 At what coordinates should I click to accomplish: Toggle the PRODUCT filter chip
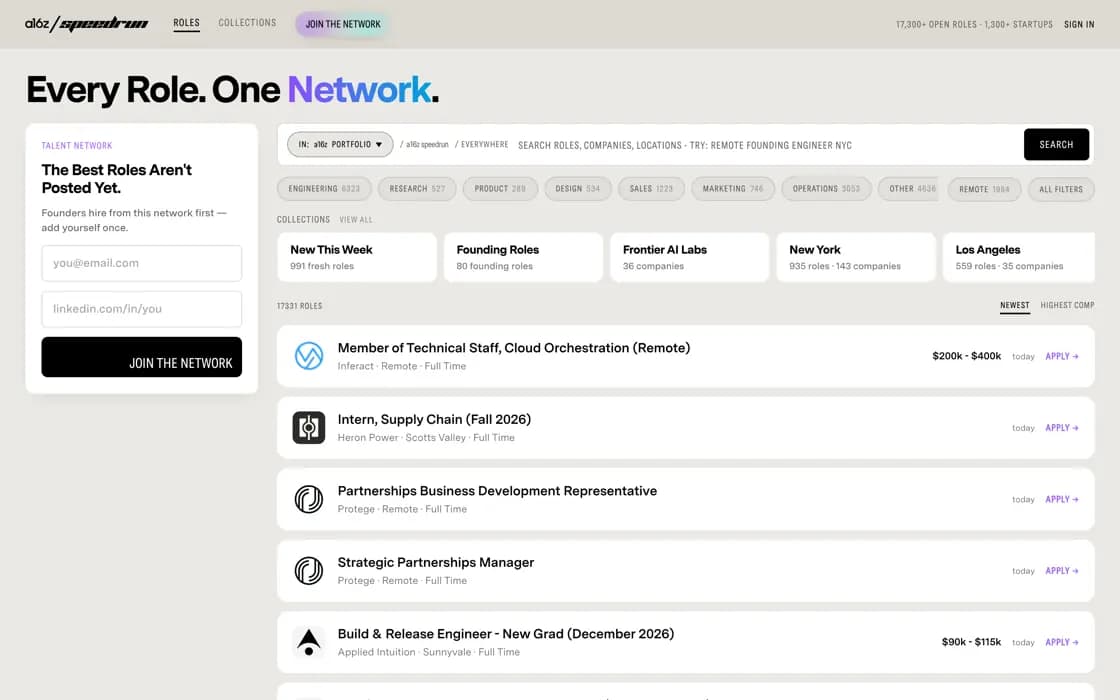[x=500, y=189]
